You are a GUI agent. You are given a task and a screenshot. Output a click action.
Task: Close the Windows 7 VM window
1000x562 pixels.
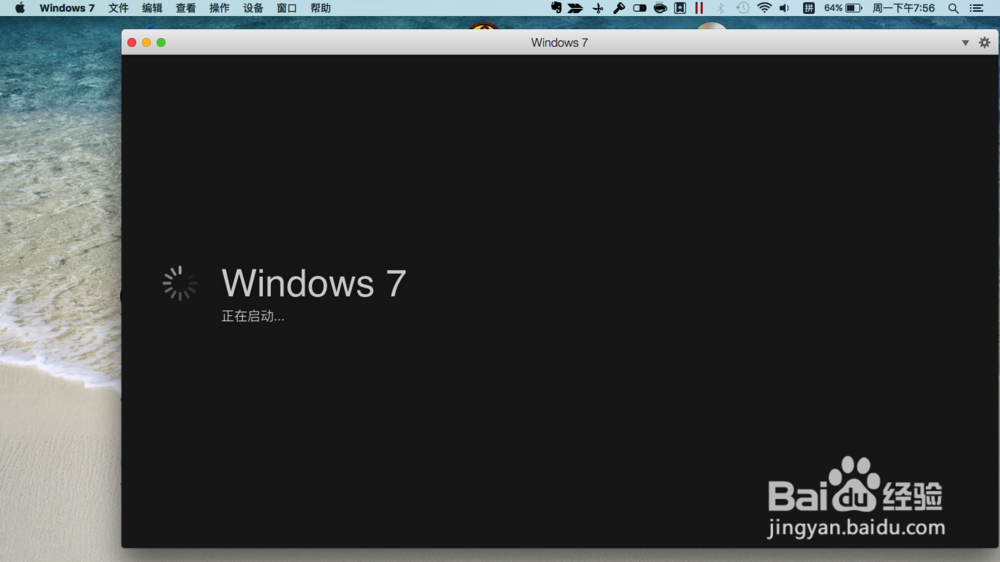(132, 42)
